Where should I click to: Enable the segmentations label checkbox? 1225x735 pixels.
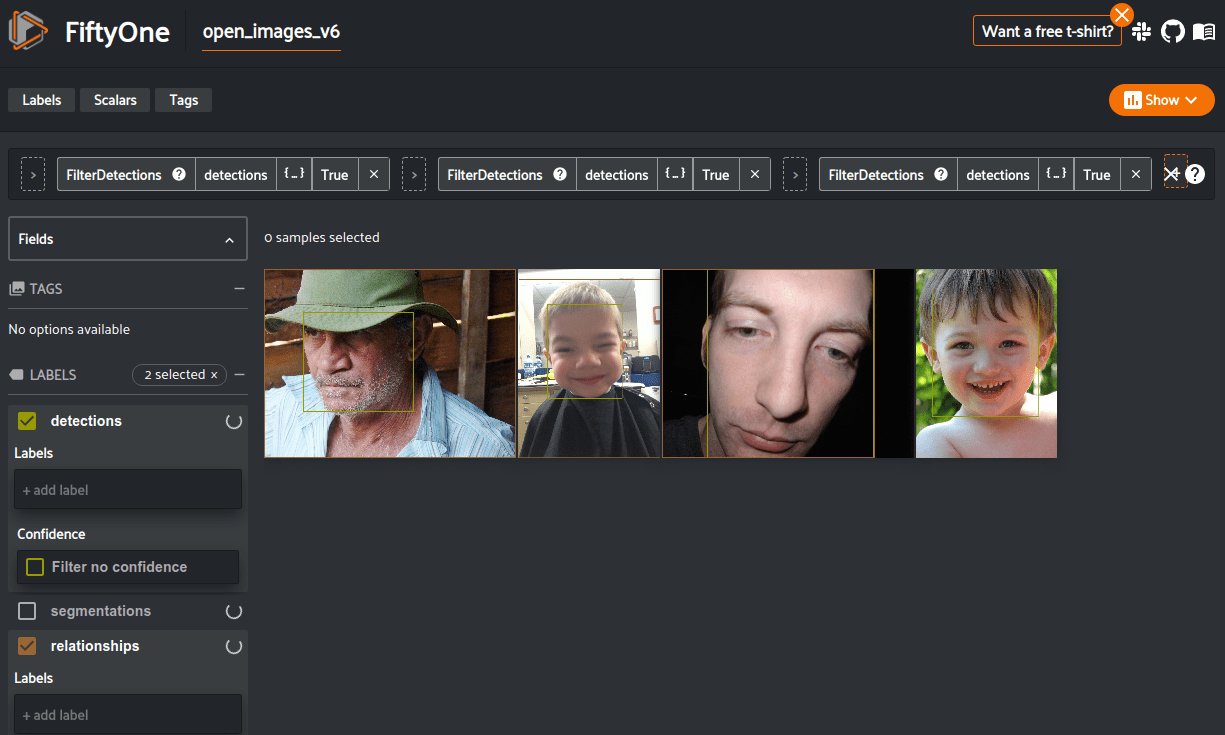tap(27, 611)
